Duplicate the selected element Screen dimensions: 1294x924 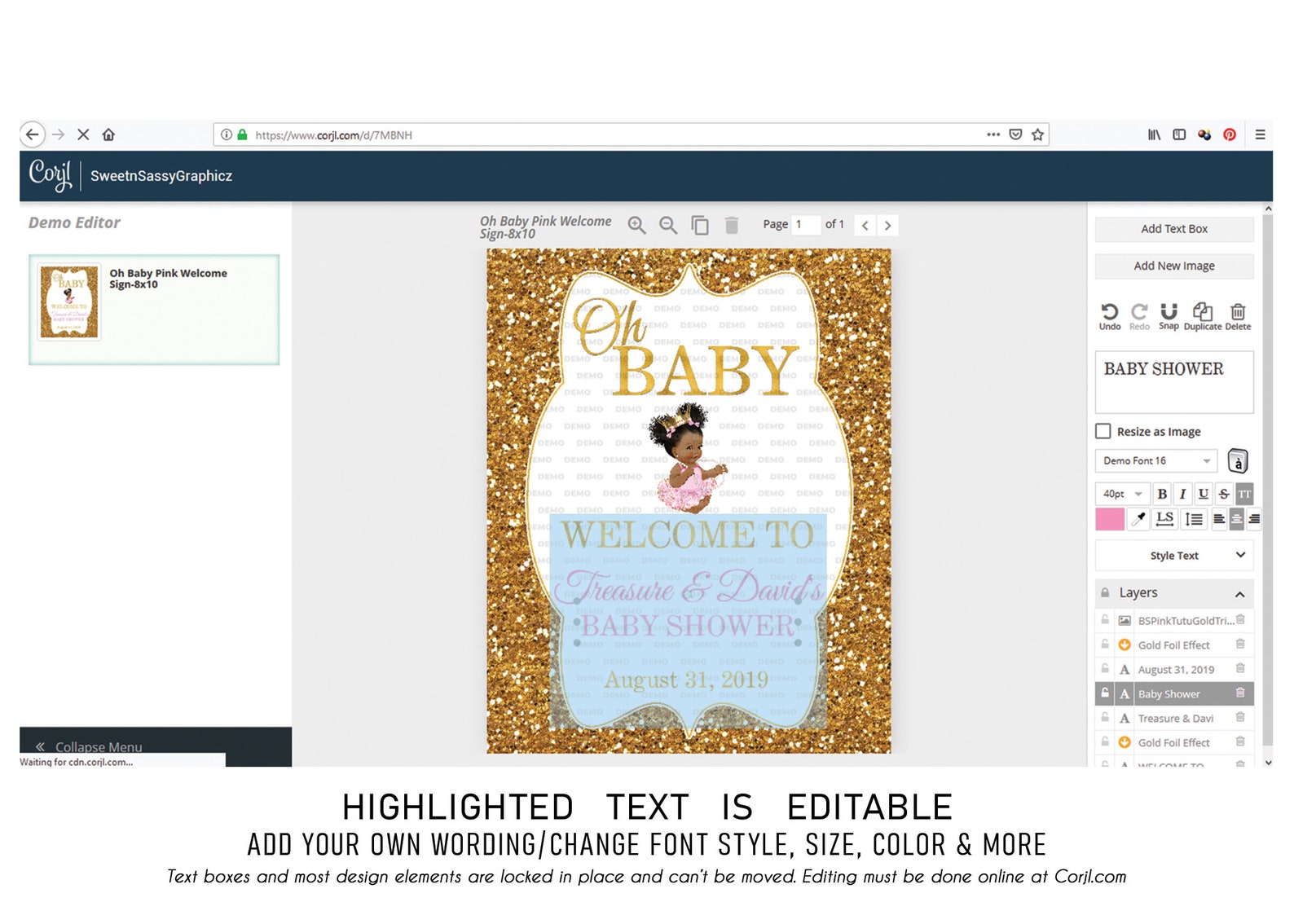[1203, 317]
